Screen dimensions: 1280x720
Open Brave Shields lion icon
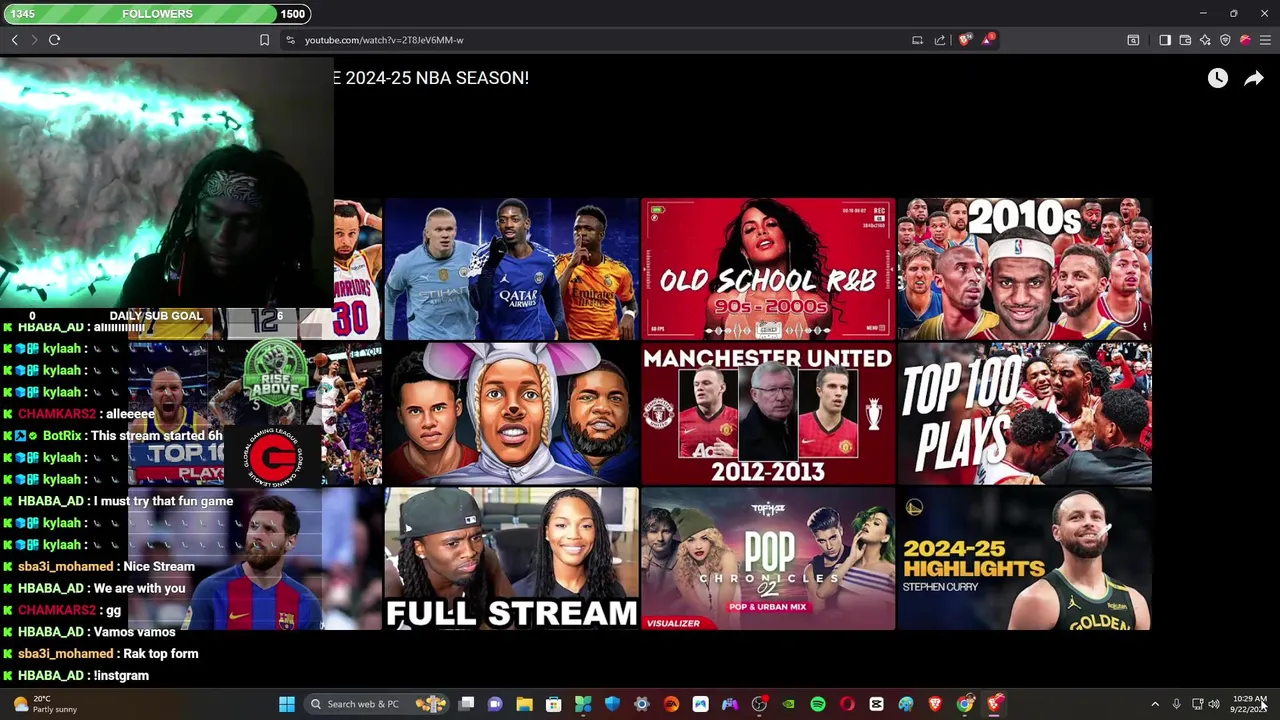pyautogui.click(x=965, y=40)
